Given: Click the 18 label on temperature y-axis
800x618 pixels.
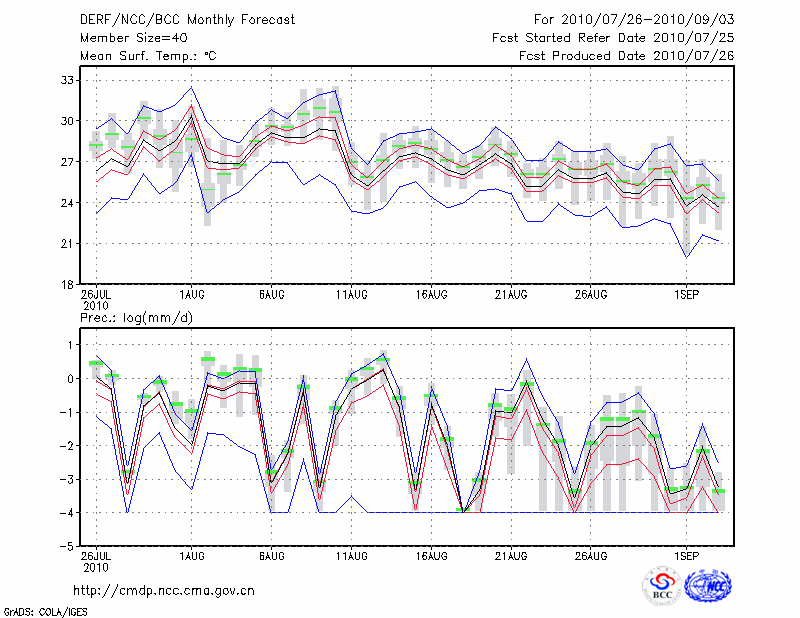Looking at the screenshot, I should click(x=68, y=284).
